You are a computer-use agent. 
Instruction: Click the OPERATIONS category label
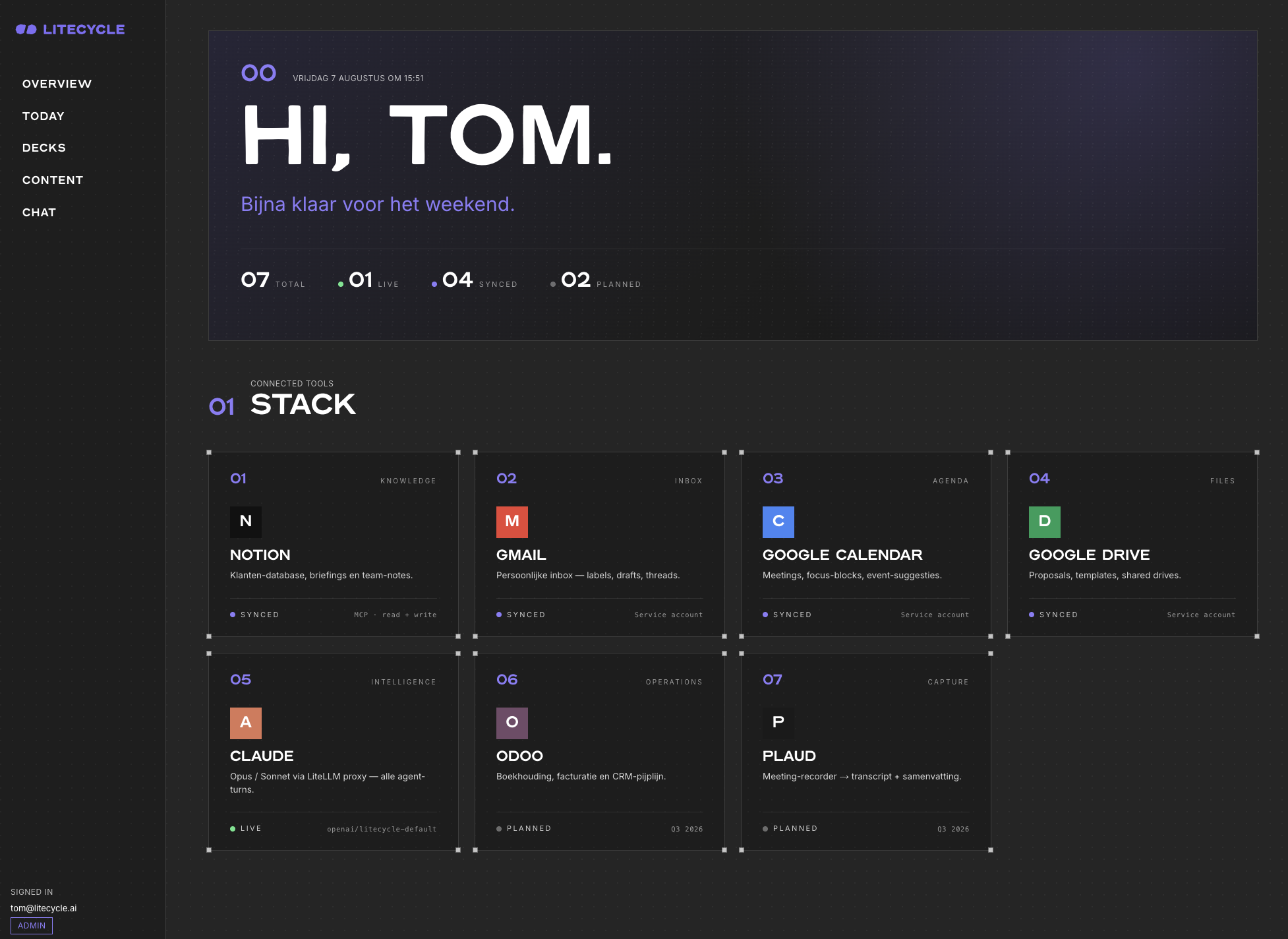[674, 682]
